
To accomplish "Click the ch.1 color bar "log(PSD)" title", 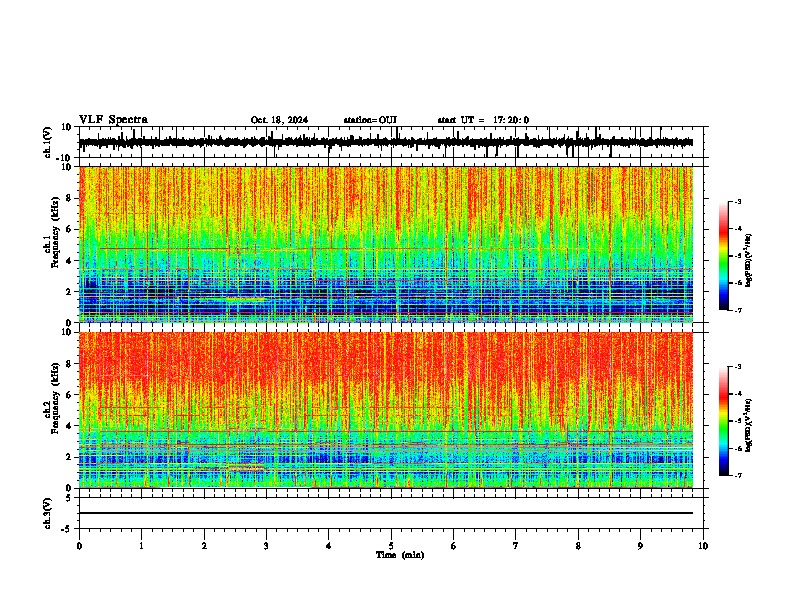I will (x=748, y=260).
